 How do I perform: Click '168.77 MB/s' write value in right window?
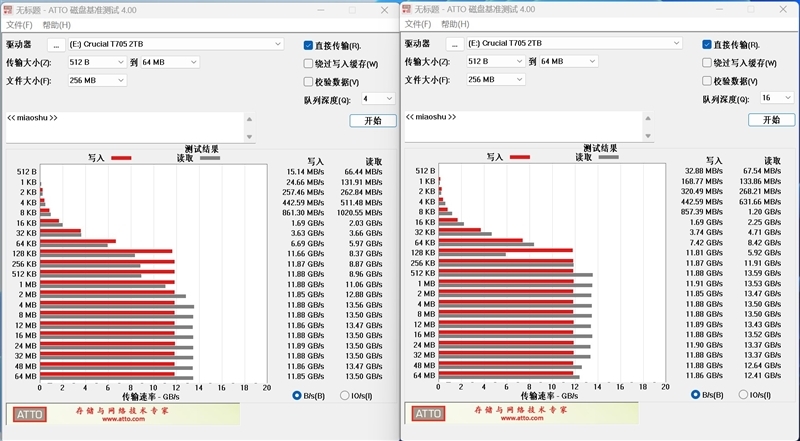(702, 181)
